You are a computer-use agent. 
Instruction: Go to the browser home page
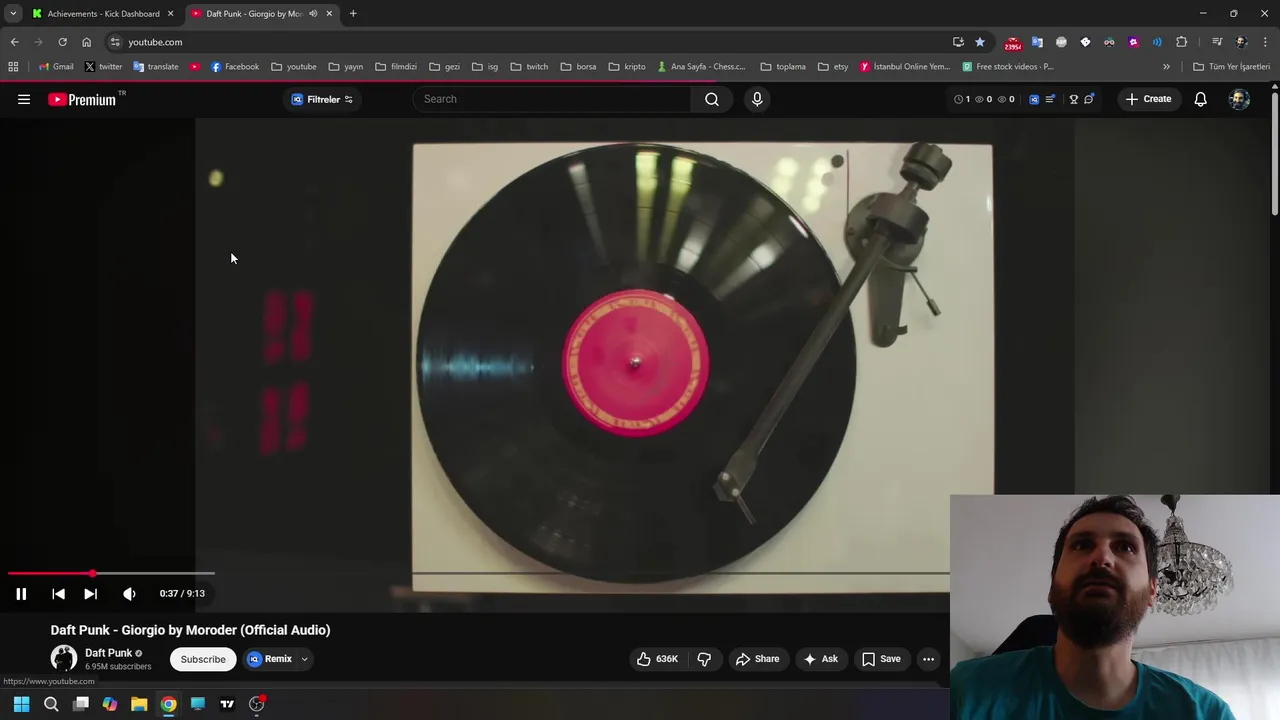(x=86, y=42)
